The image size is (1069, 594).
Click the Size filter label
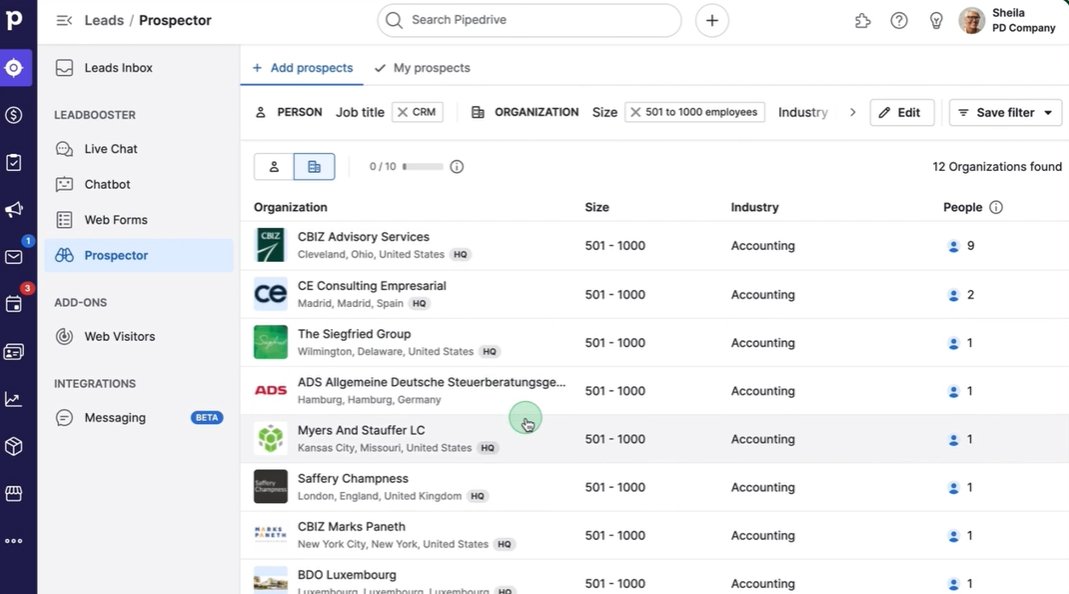[605, 113]
